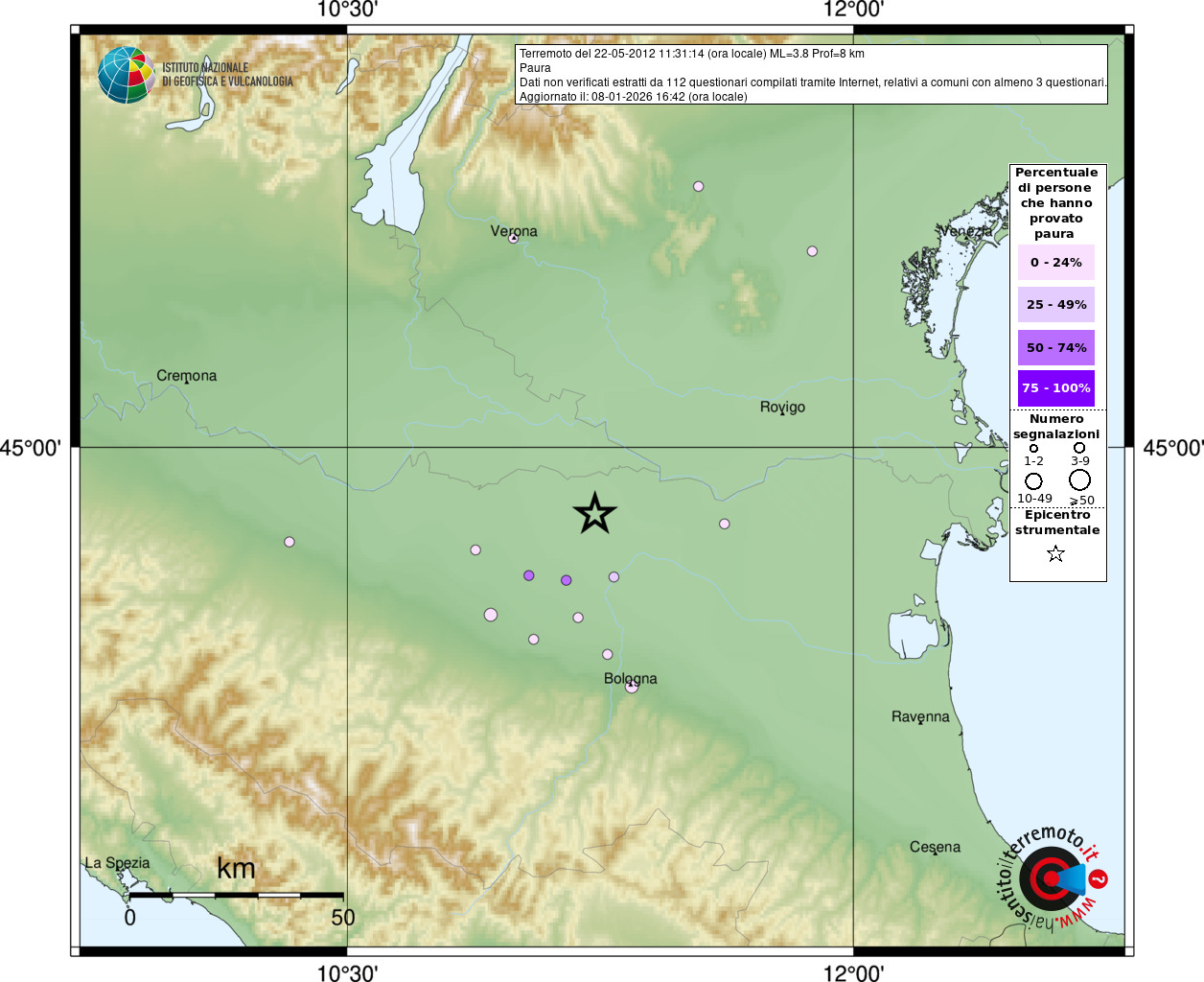Click the westernmost light report marker
Viewport: 1204px width, 982px height.
tap(289, 542)
